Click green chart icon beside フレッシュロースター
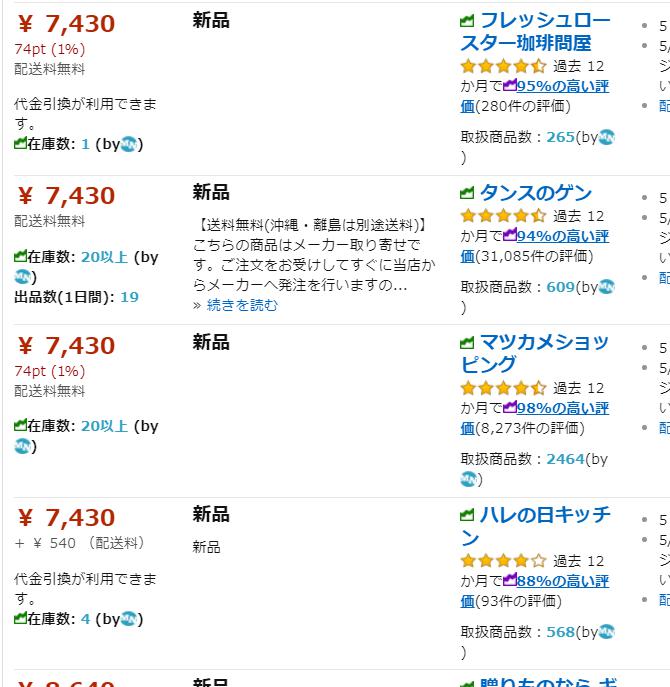 pyautogui.click(x=467, y=20)
